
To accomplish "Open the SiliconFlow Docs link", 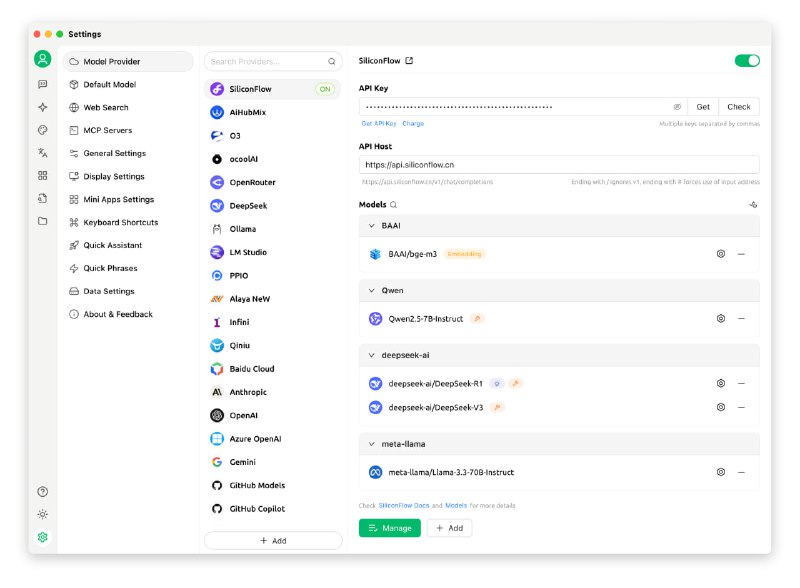I will coord(404,506).
